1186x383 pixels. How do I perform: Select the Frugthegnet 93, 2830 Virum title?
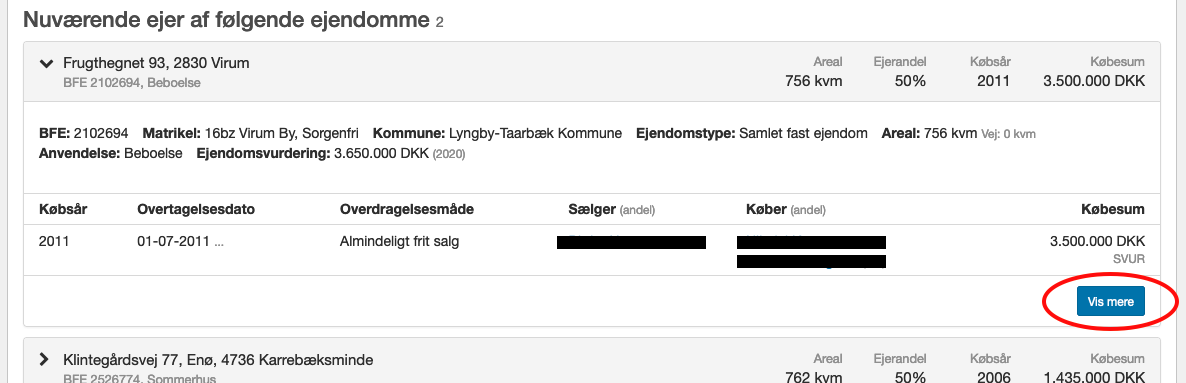156,63
